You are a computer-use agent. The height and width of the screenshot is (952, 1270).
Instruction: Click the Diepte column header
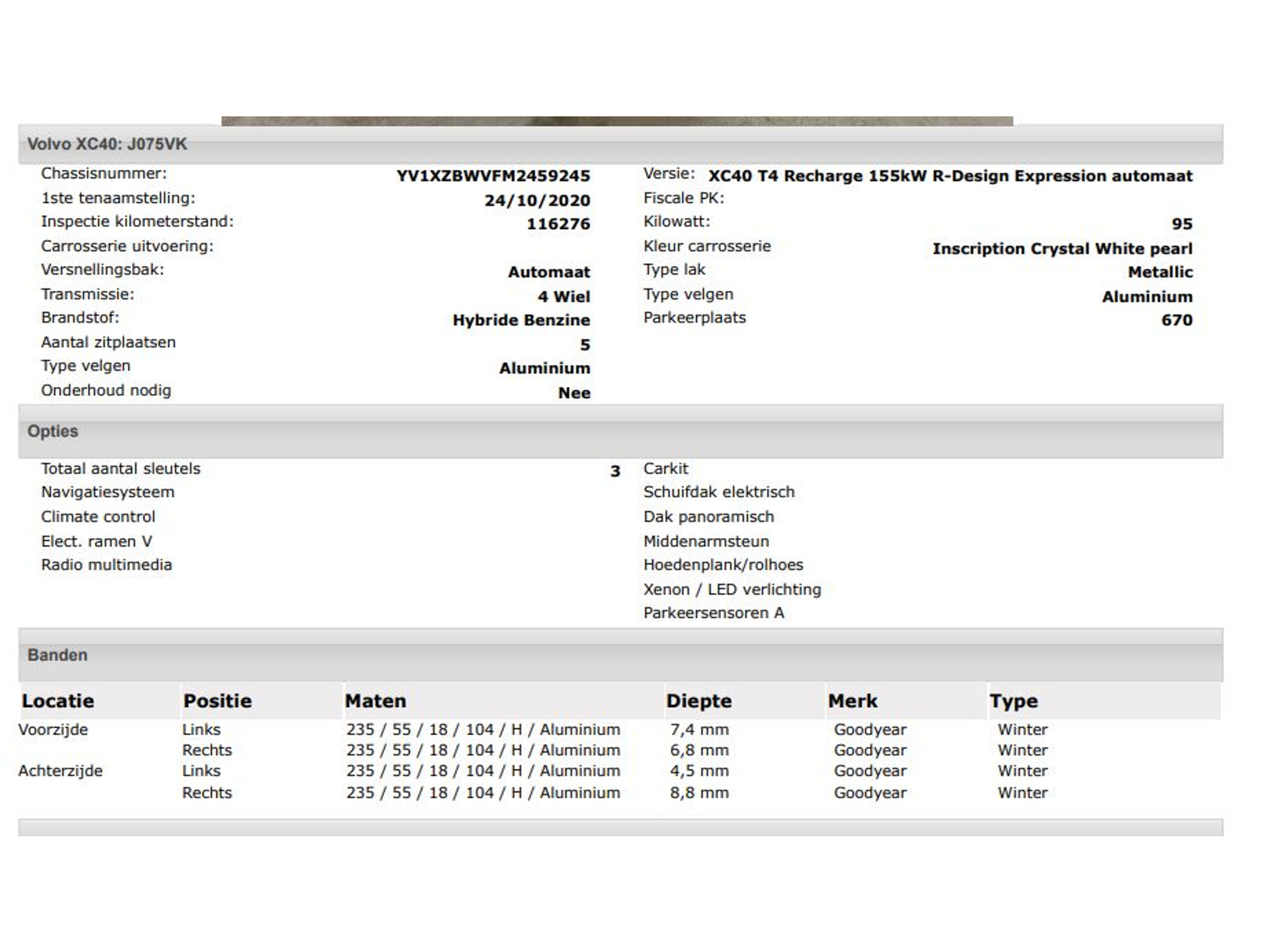(x=699, y=701)
